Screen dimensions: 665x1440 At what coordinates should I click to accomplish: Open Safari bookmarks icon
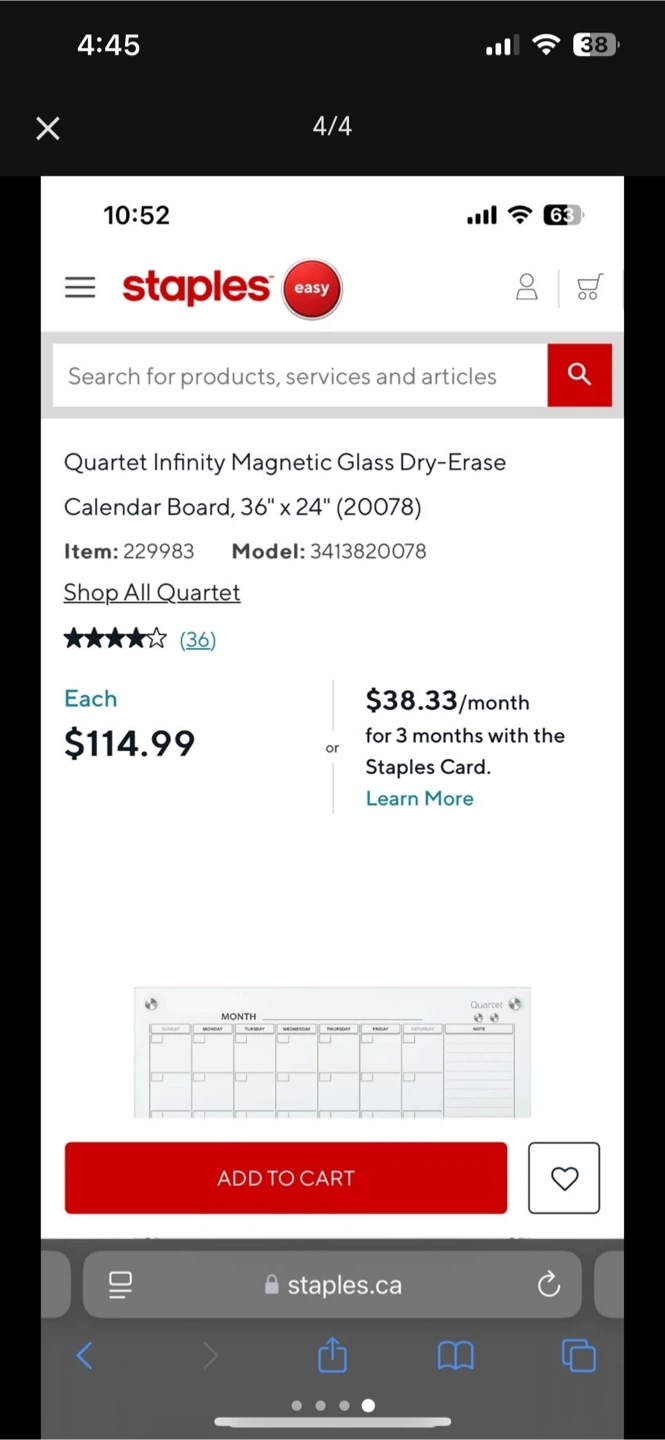(x=456, y=1355)
